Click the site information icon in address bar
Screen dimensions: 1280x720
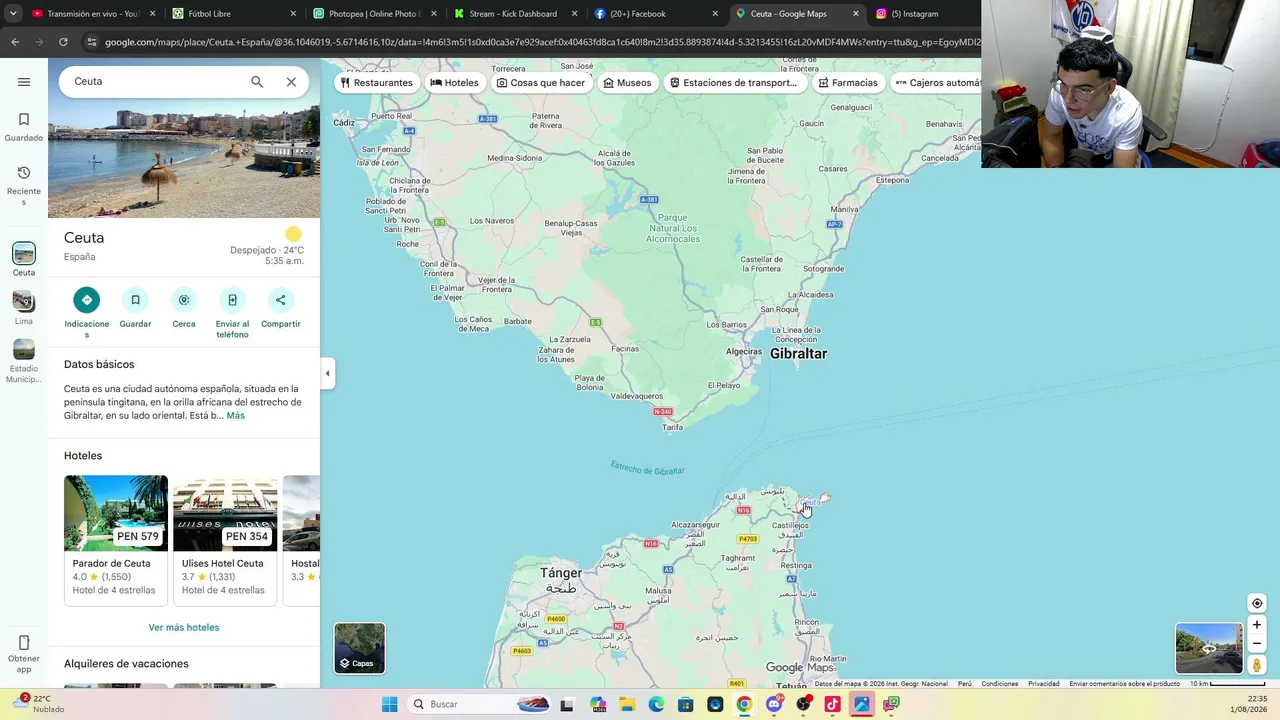coord(92,42)
